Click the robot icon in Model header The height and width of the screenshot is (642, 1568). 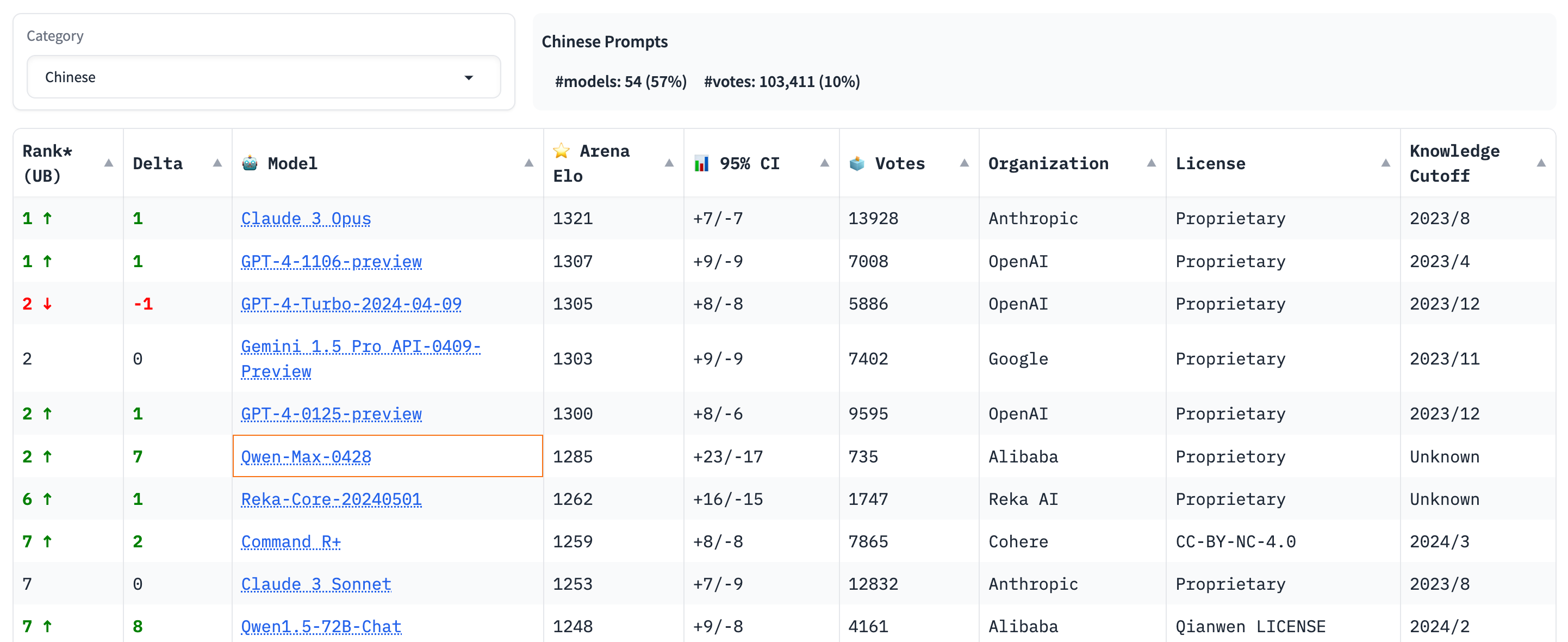(250, 163)
